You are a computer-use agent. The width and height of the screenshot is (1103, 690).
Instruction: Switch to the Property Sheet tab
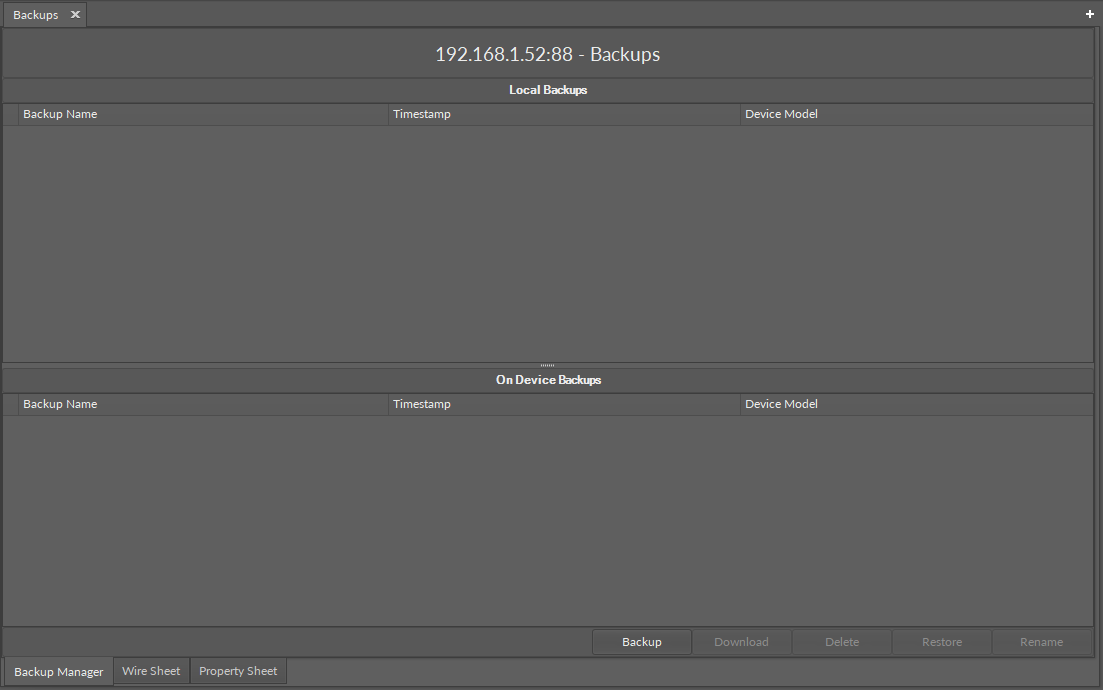click(x=238, y=671)
